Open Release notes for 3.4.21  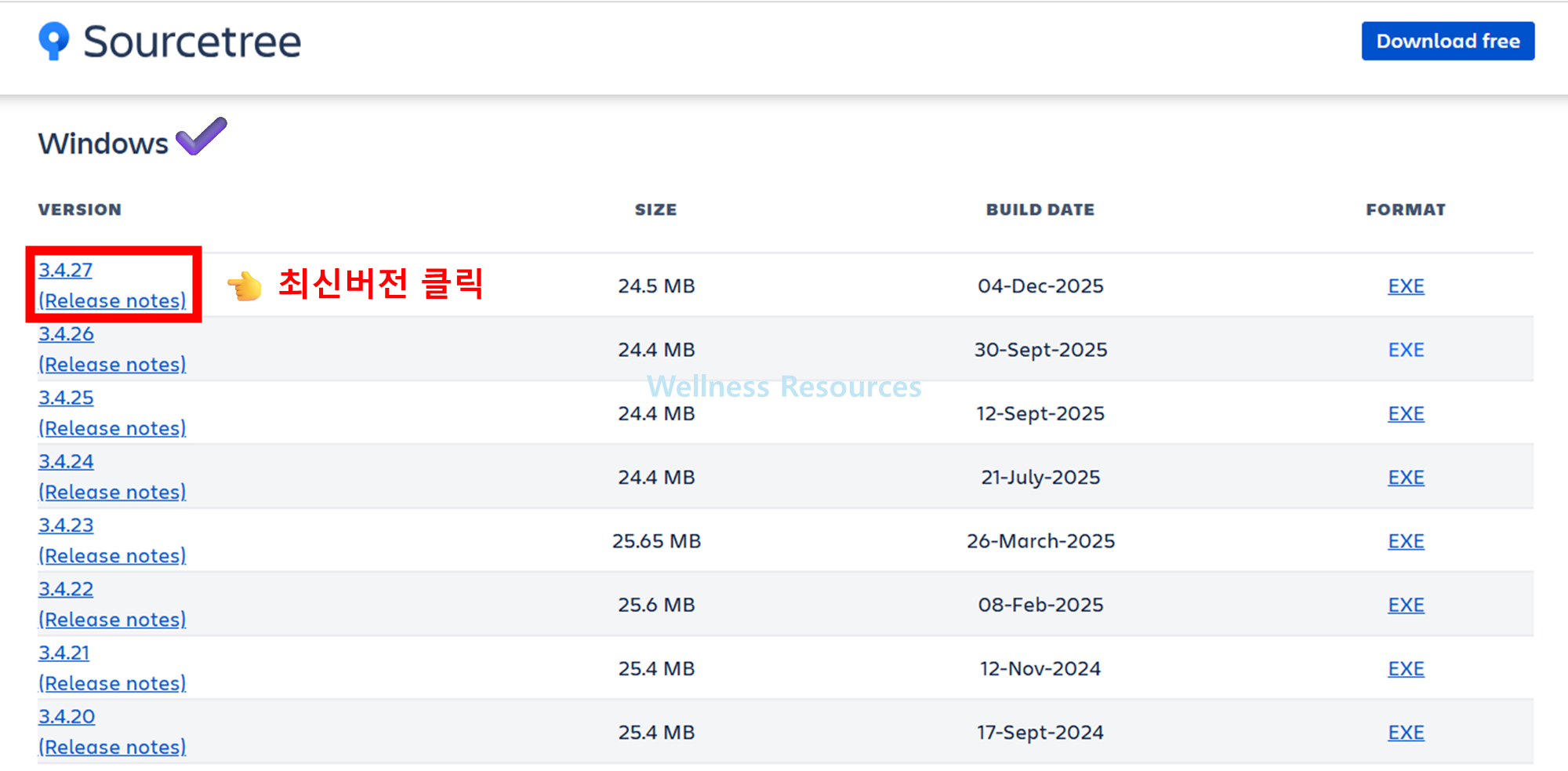(x=113, y=683)
